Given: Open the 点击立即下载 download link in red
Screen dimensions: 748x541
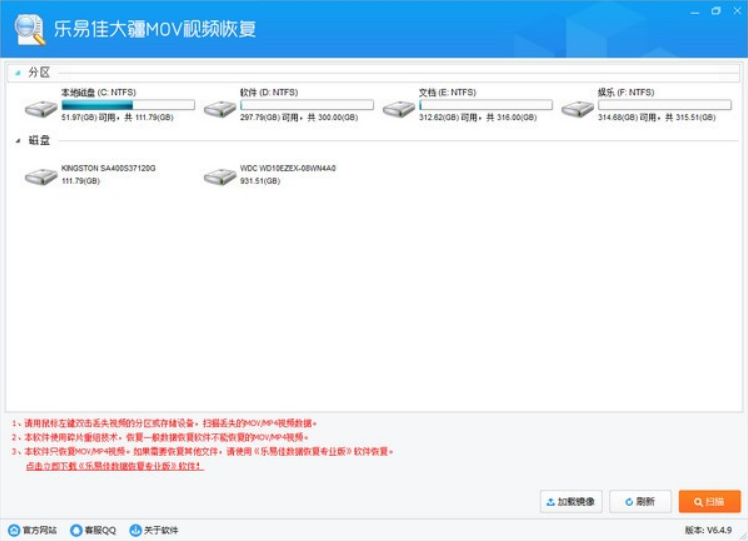Looking at the screenshot, I should pyautogui.click(x=115, y=466).
